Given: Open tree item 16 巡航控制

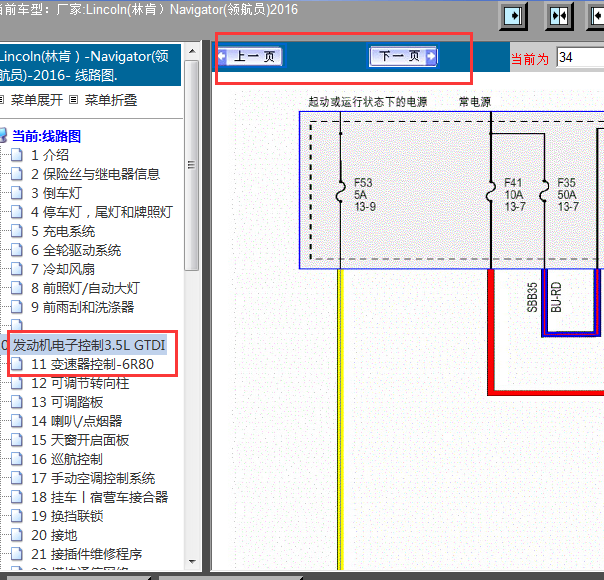Looking at the screenshot, I should (67, 459).
